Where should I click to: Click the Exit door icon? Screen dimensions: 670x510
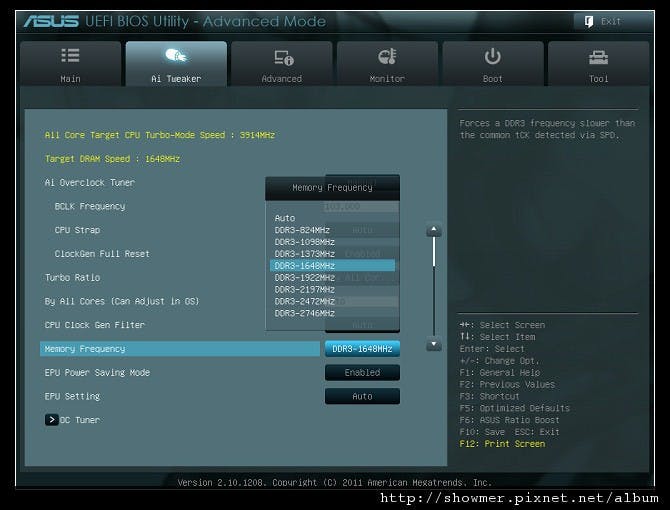pyautogui.click(x=589, y=21)
